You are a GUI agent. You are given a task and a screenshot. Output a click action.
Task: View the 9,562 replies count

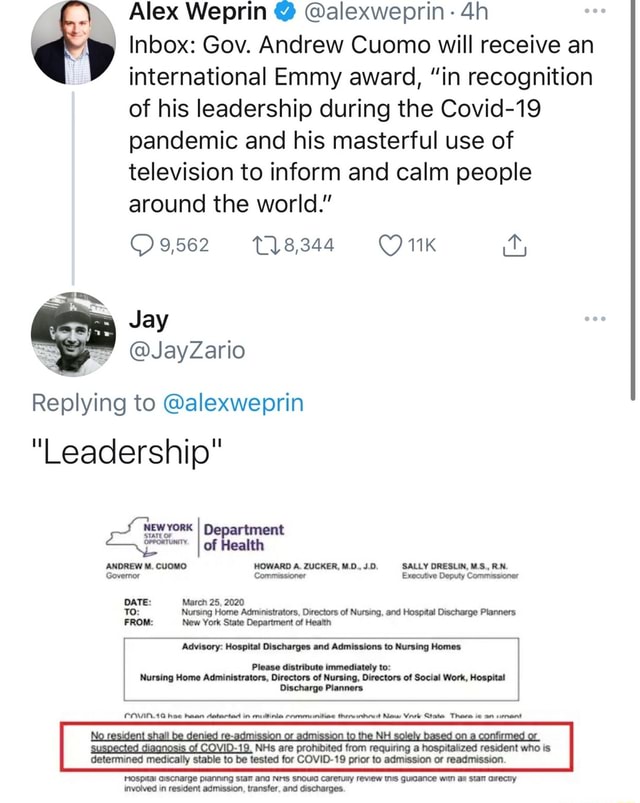coord(183,246)
